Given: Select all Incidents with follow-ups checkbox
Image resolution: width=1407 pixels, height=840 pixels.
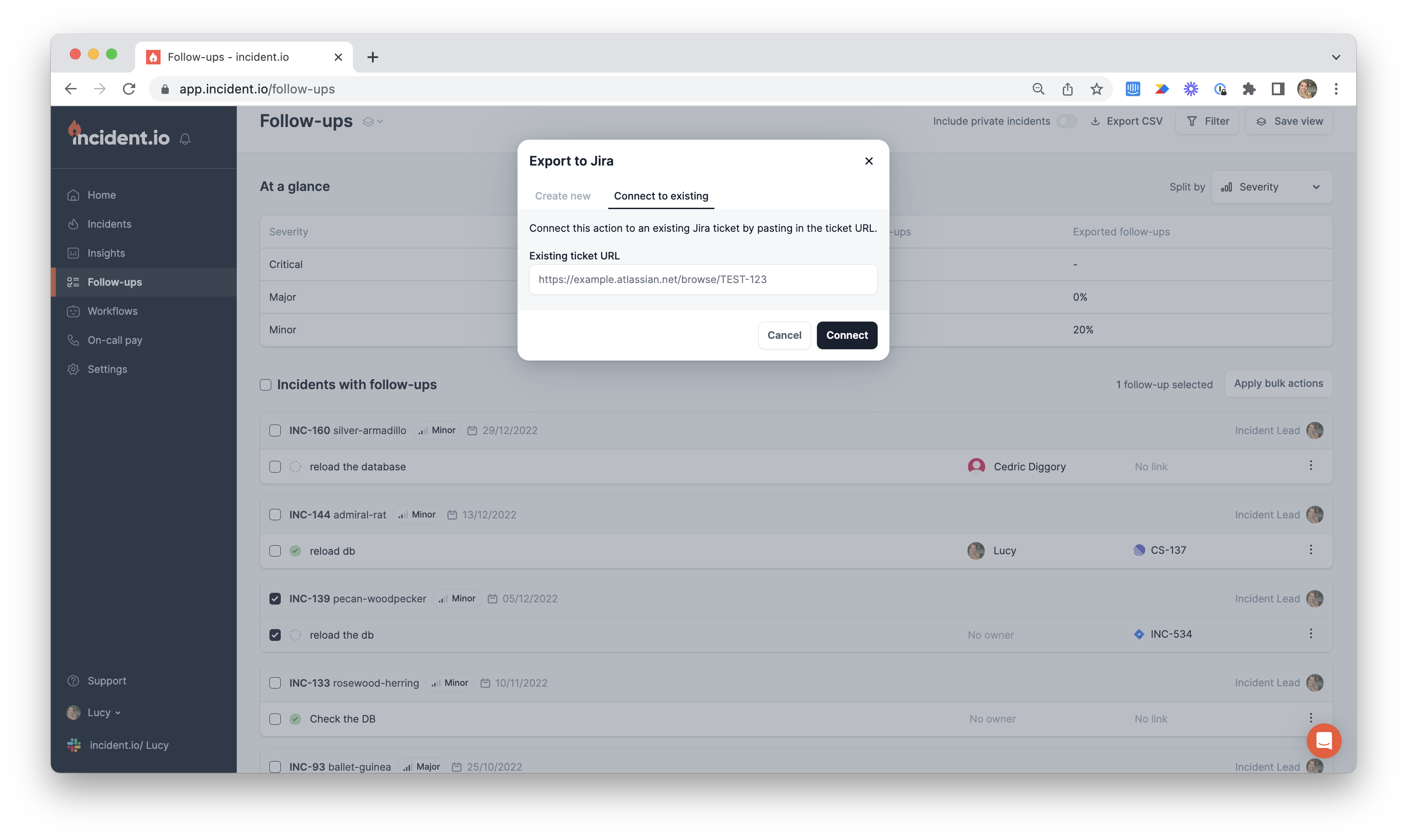Looking at the screenshot, I should [265, 384].
